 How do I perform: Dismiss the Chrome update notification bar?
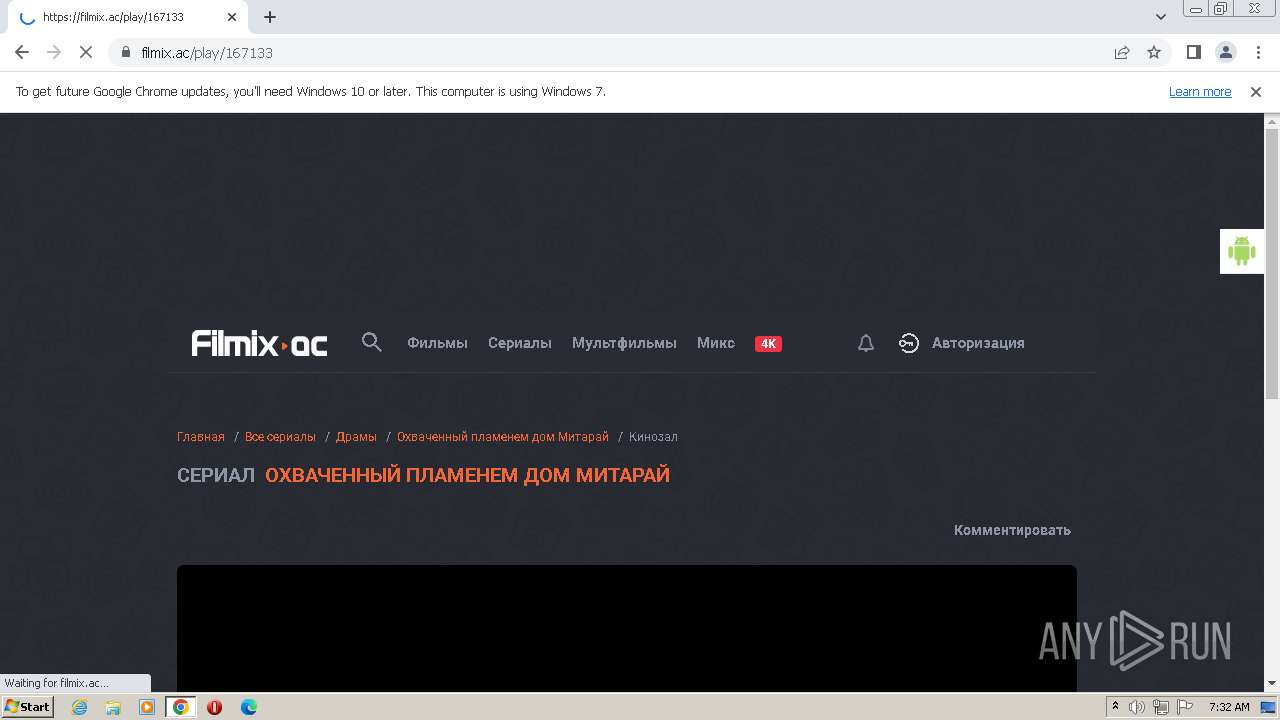1256,91
